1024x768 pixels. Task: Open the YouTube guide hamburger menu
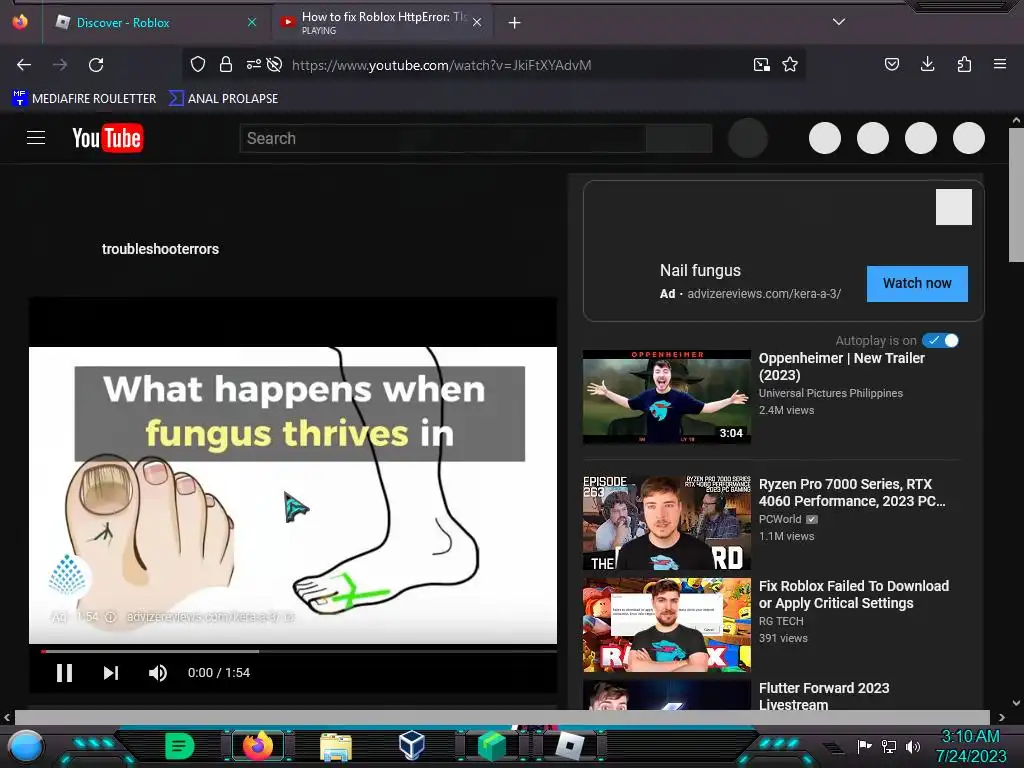[x=36, y=138]
